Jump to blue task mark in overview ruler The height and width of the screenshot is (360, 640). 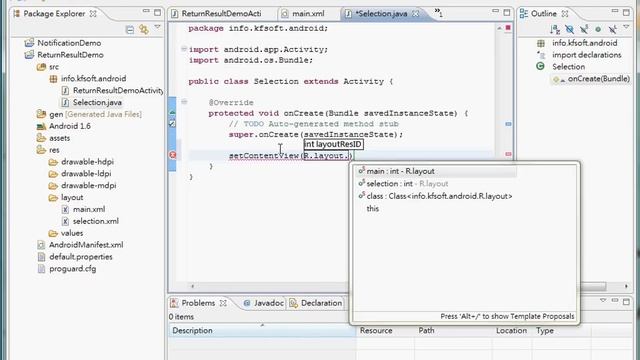(x=508, y=124)
